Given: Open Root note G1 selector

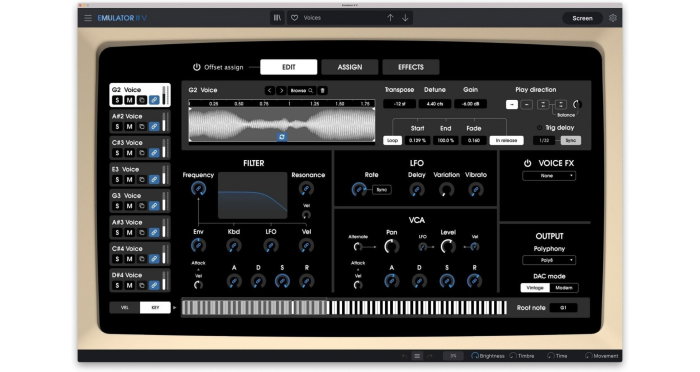Looking at the screenshot, I should [x=563, y=308].
